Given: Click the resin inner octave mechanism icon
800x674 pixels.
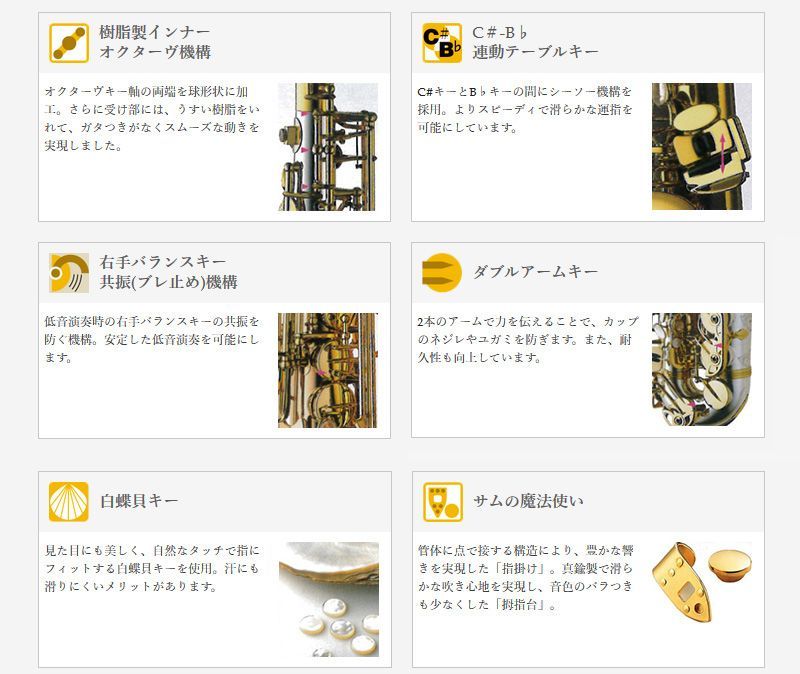Looking at the screenshot, I should [69, 43].
